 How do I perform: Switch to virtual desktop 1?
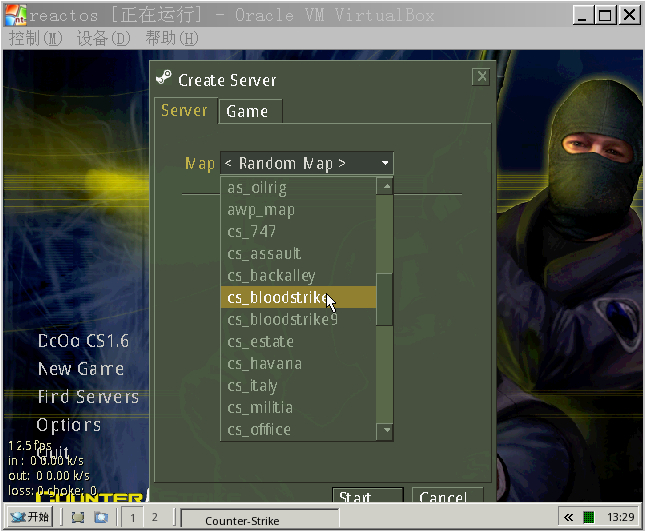pyautogui.click(x=132, y=517)
